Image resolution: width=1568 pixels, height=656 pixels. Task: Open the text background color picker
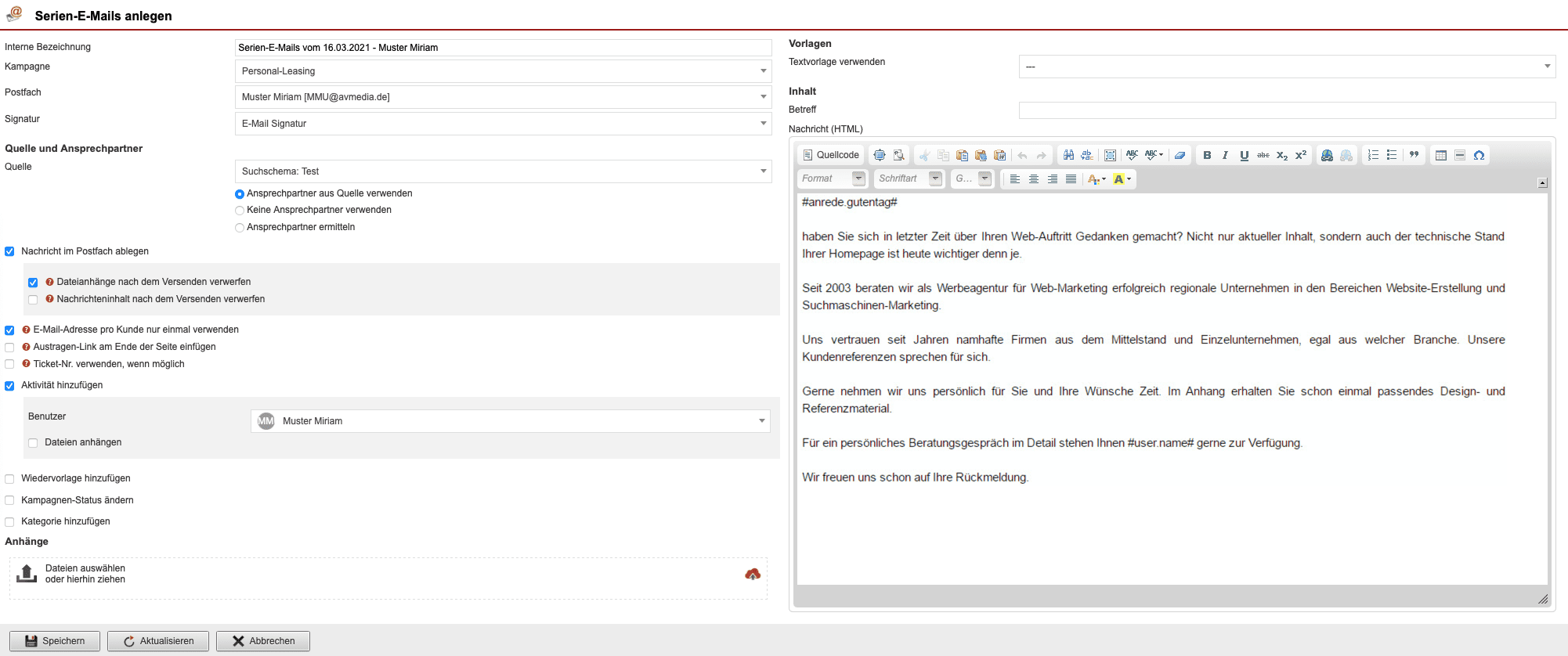click(1122, 179)
